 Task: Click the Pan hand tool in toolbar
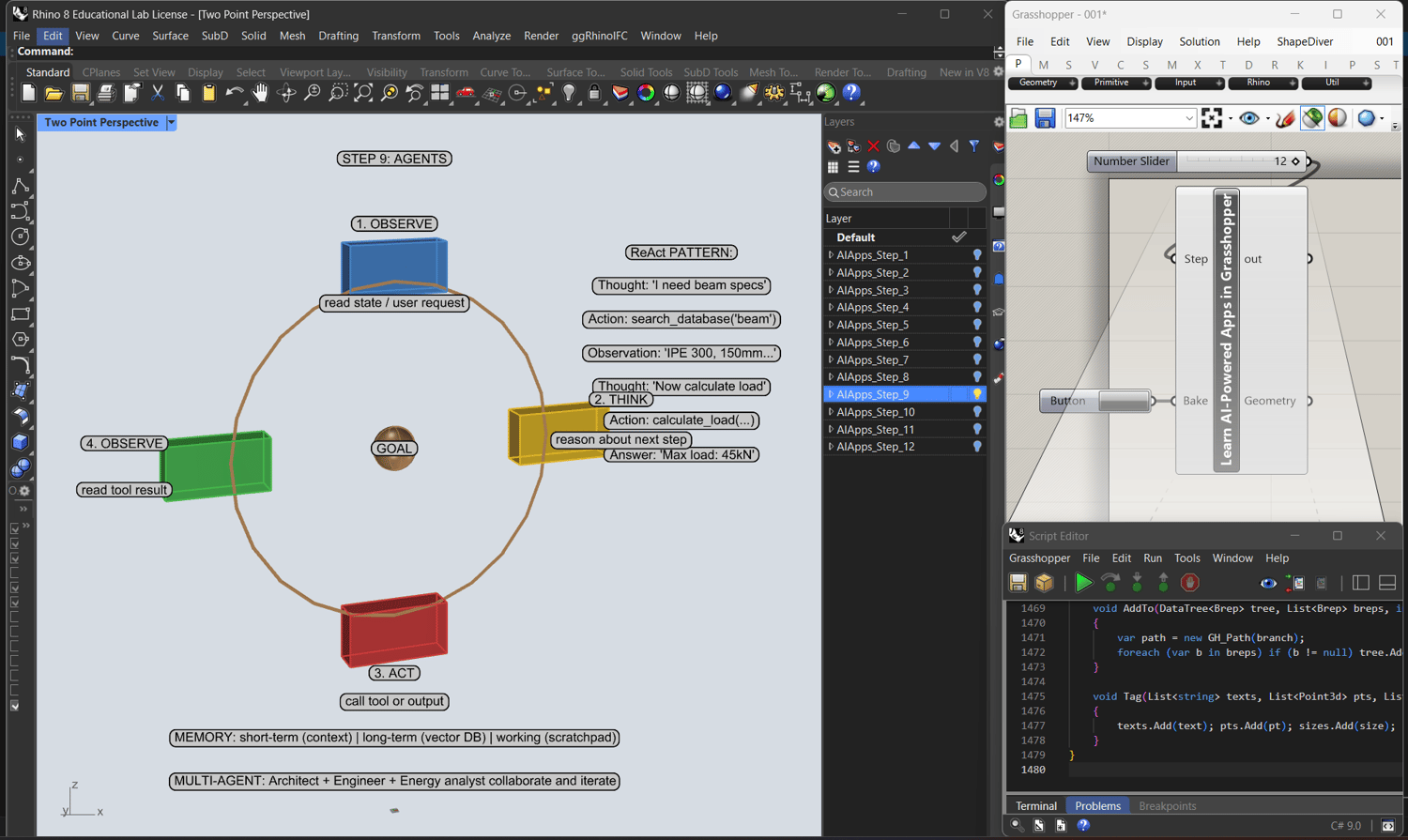pyautogui.click(x=260, y=93)
